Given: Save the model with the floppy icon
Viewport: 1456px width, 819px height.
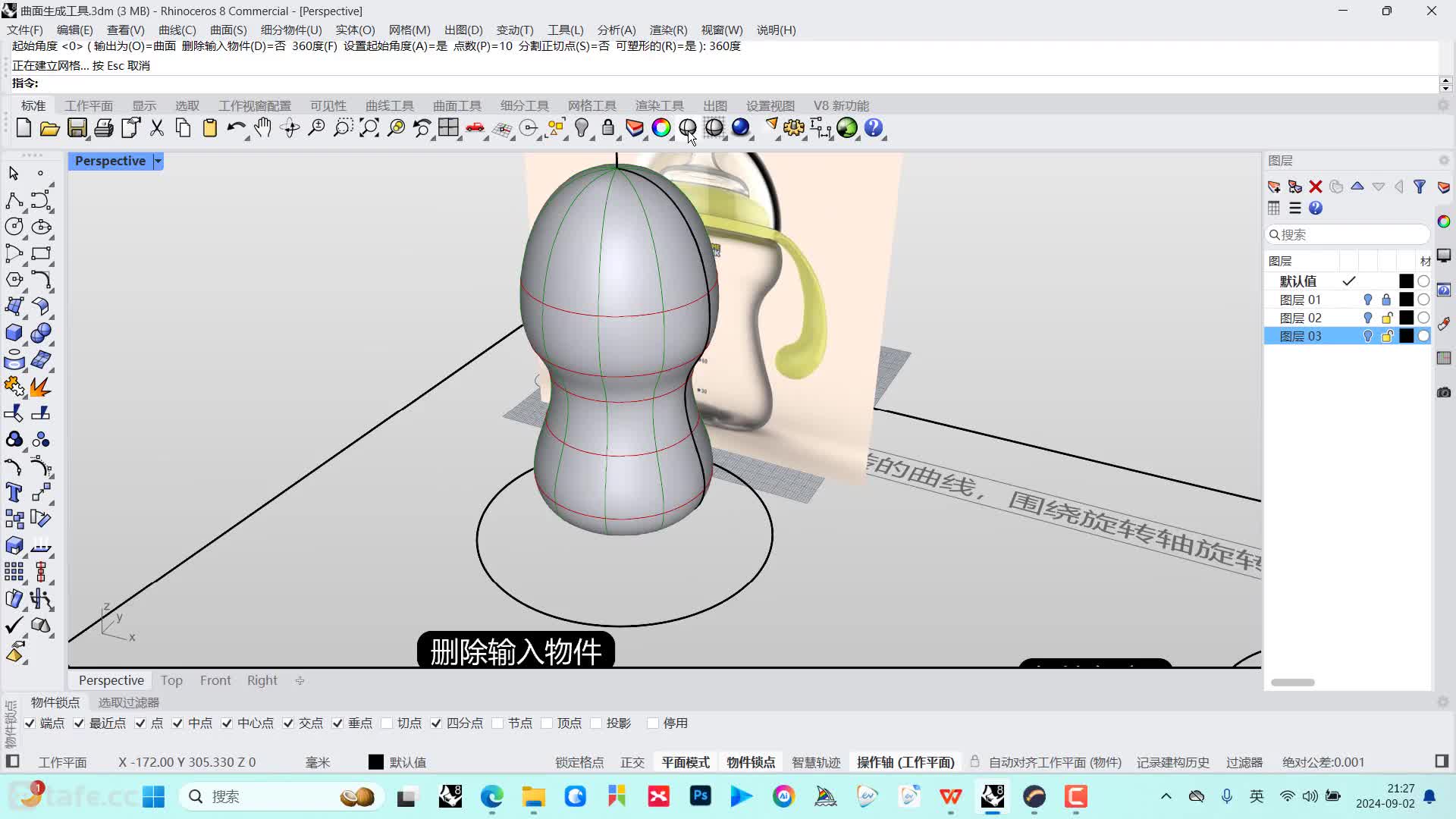Looking at the screenshot, I should pyautogui.click(x=77, y=128).
